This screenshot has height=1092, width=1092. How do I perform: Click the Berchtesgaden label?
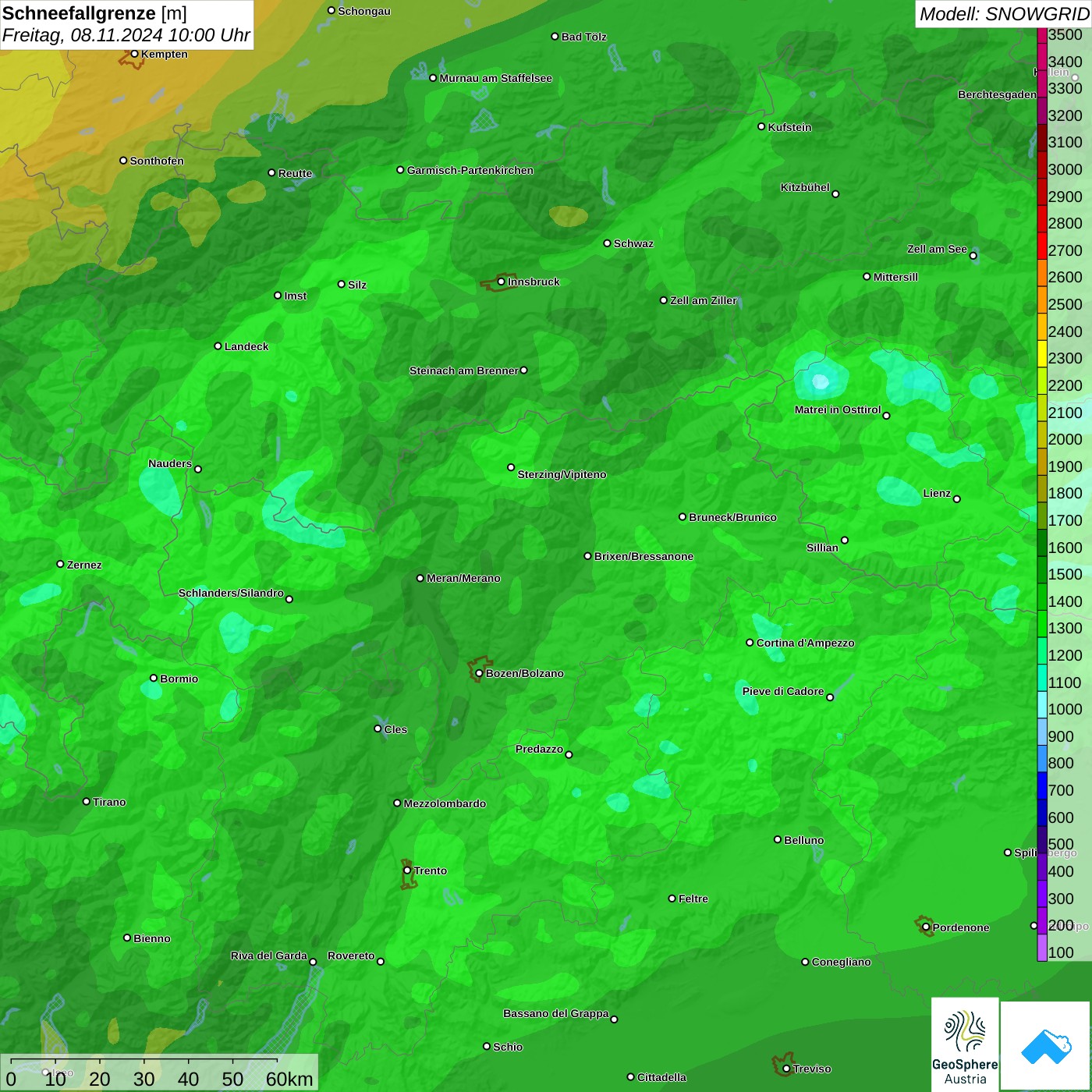click(x=997, y=94)
